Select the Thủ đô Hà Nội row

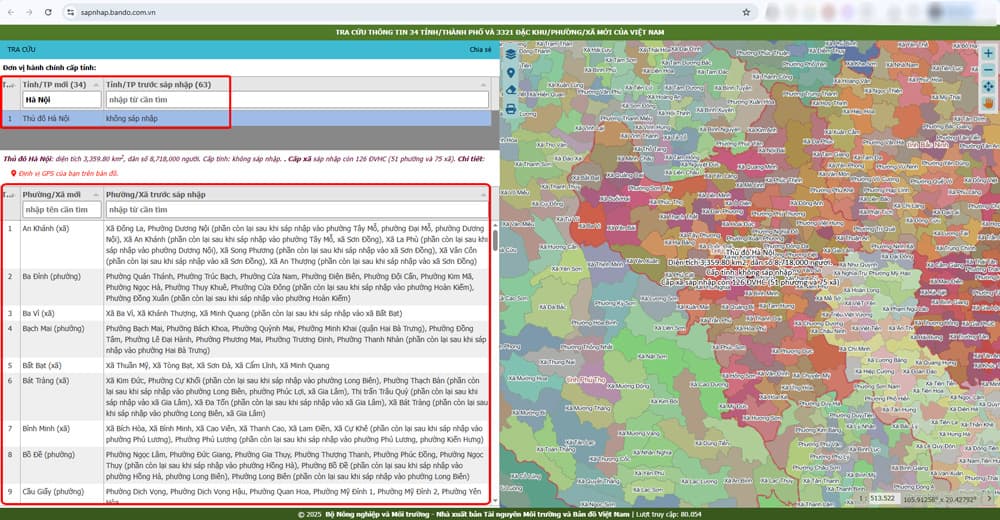[150, 118]
